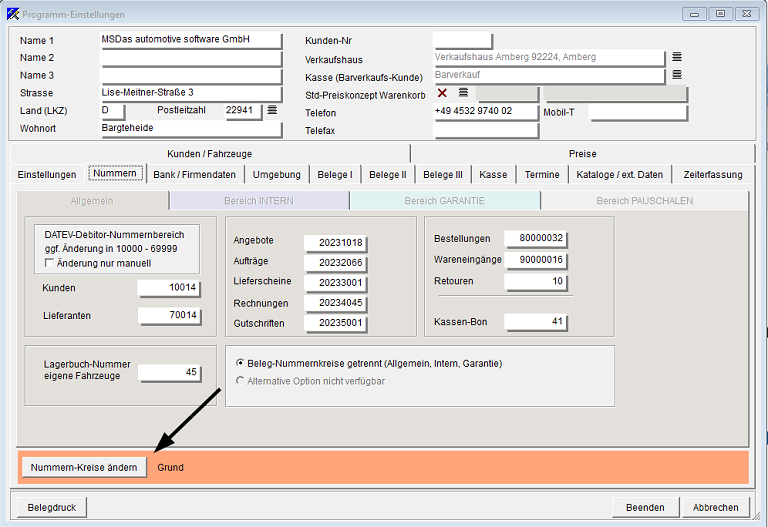Select the Nummern tab
768x527 pixels.
(115, 173)
